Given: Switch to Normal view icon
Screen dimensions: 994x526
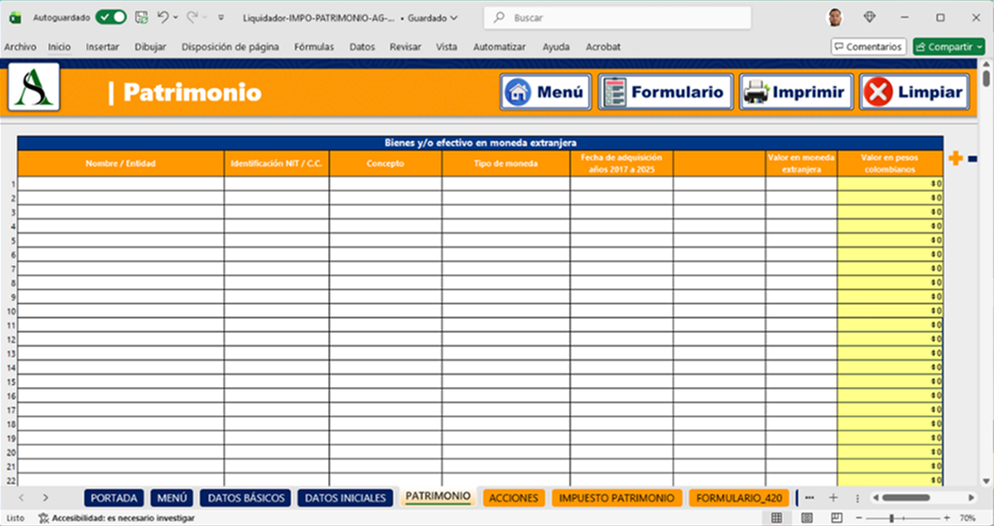Looking at the screenshot, I should click(x=777, y=518).
